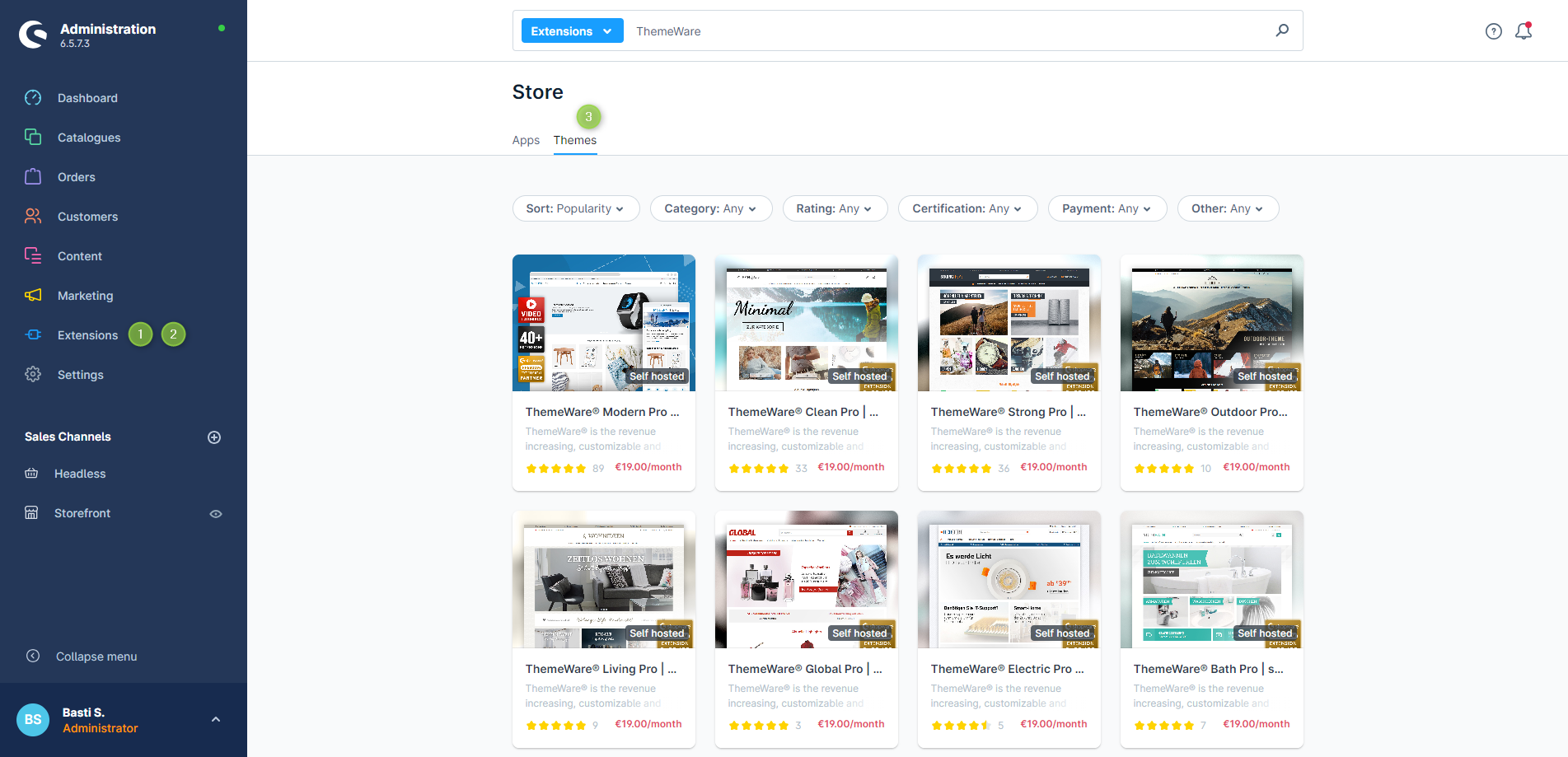
Task: Open ThemeWare Clean Pro thumbnail
Action: 807,323
